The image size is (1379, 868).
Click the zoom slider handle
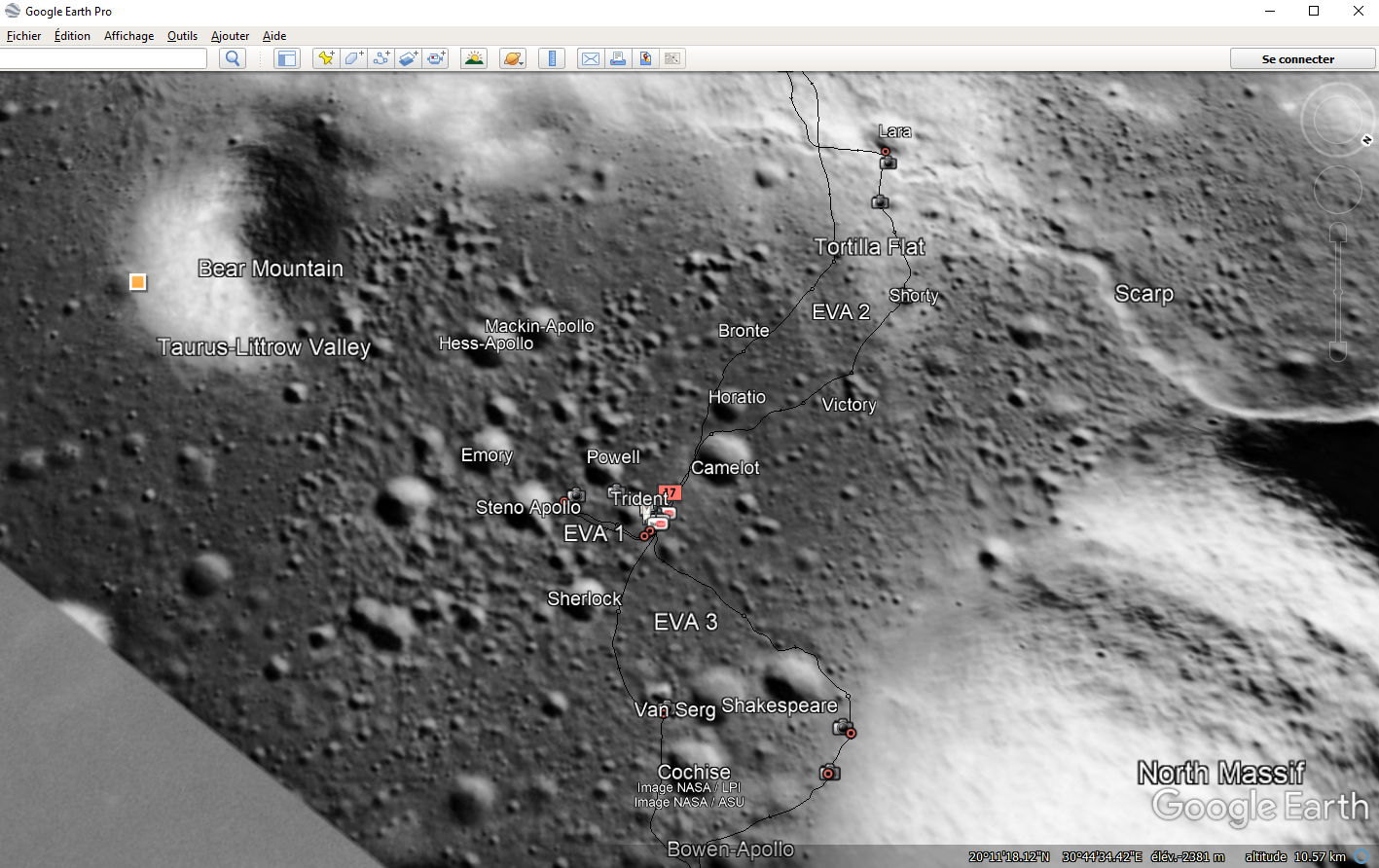click(1338, 292)
